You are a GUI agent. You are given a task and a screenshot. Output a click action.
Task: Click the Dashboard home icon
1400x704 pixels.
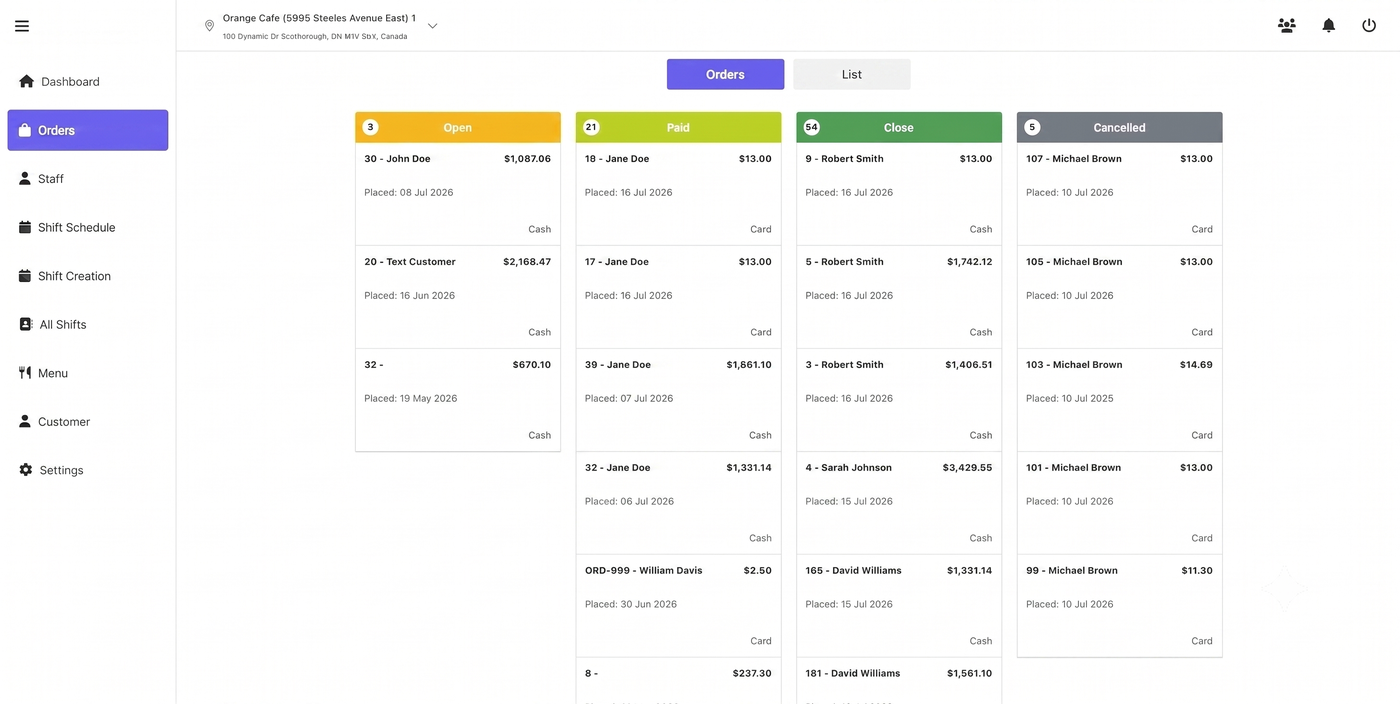pos(27,81)
